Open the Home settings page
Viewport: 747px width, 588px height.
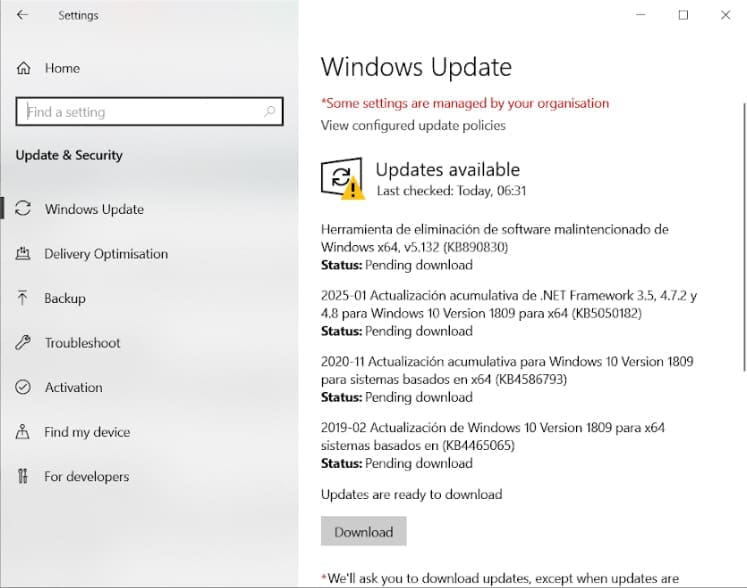click(62, 68)
